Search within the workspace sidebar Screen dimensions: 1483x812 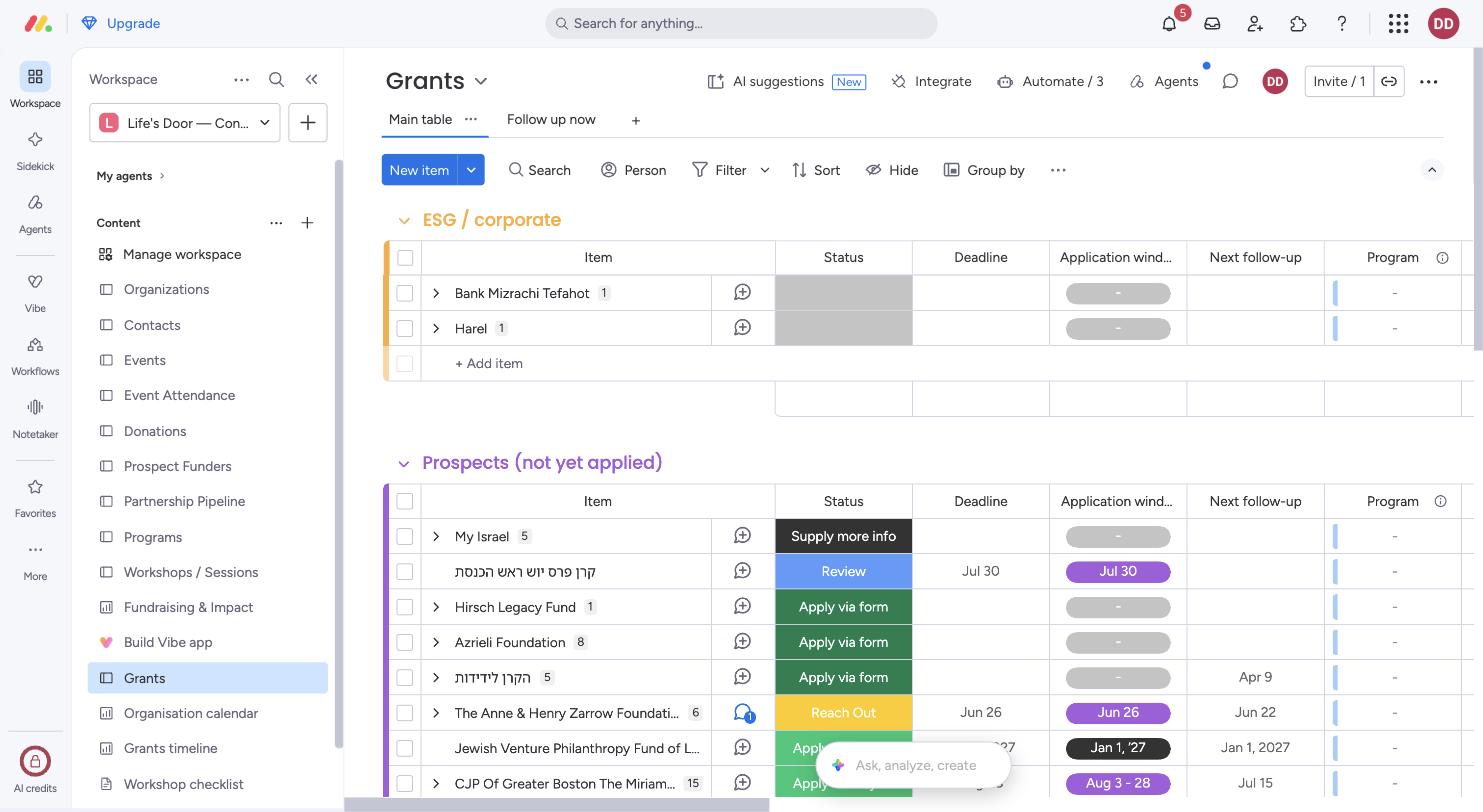point(277,79)
